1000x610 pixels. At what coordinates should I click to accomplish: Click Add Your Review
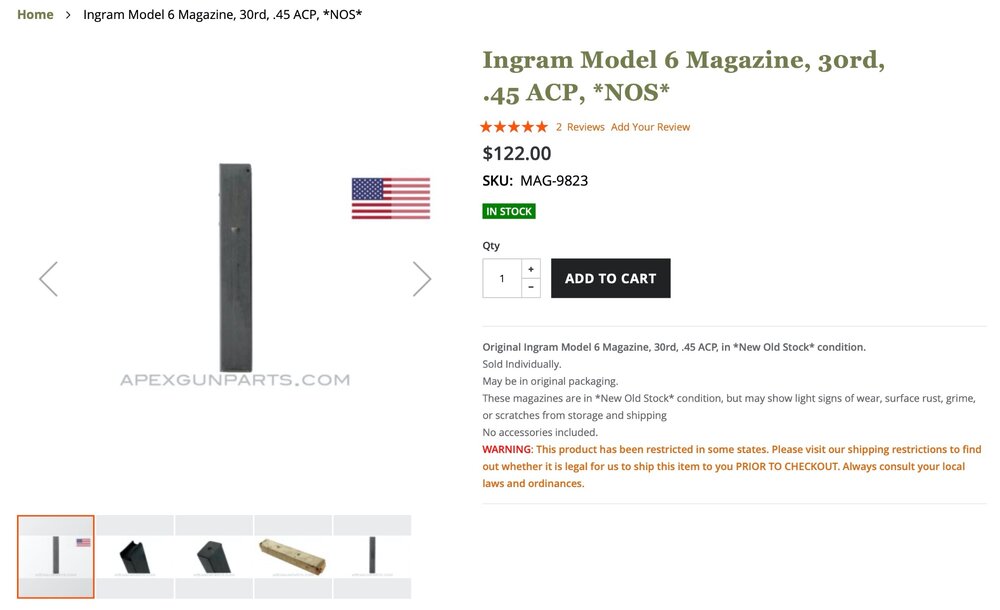[651, 127]
